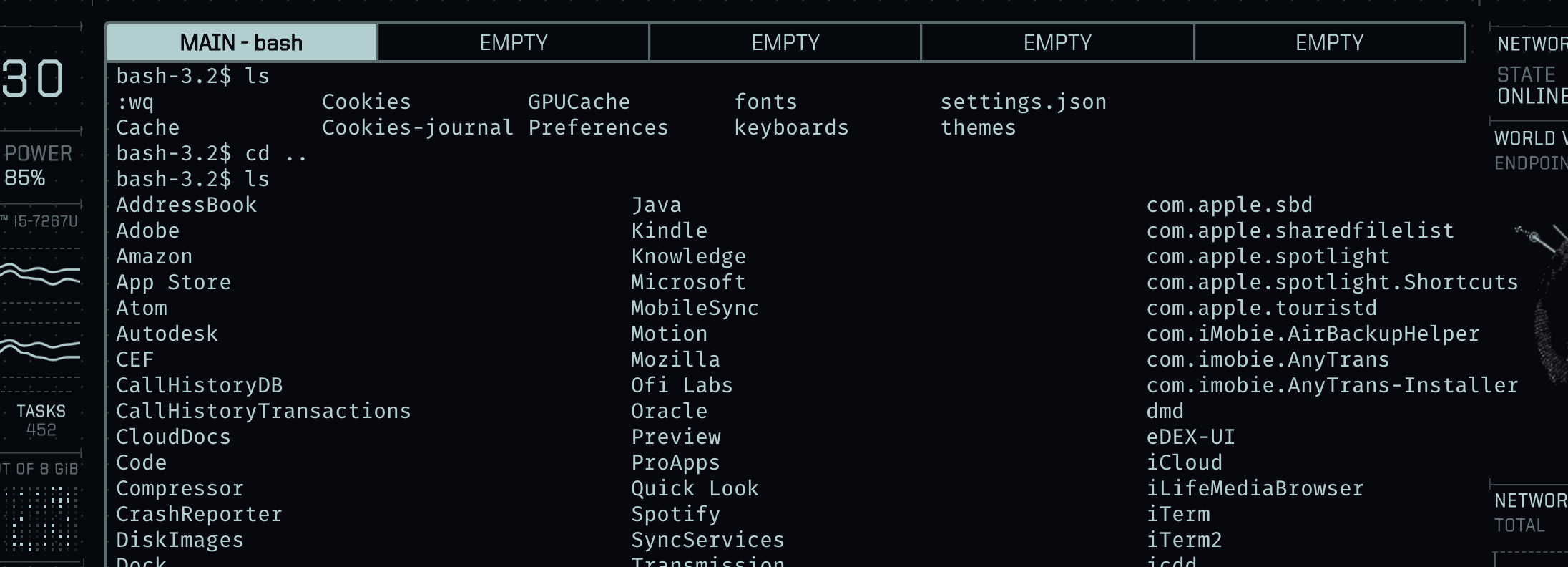The width and height of the screenshot is (1568, 567).
Task: Select the 'Mozilla' entry
Action: click(676, 359)
